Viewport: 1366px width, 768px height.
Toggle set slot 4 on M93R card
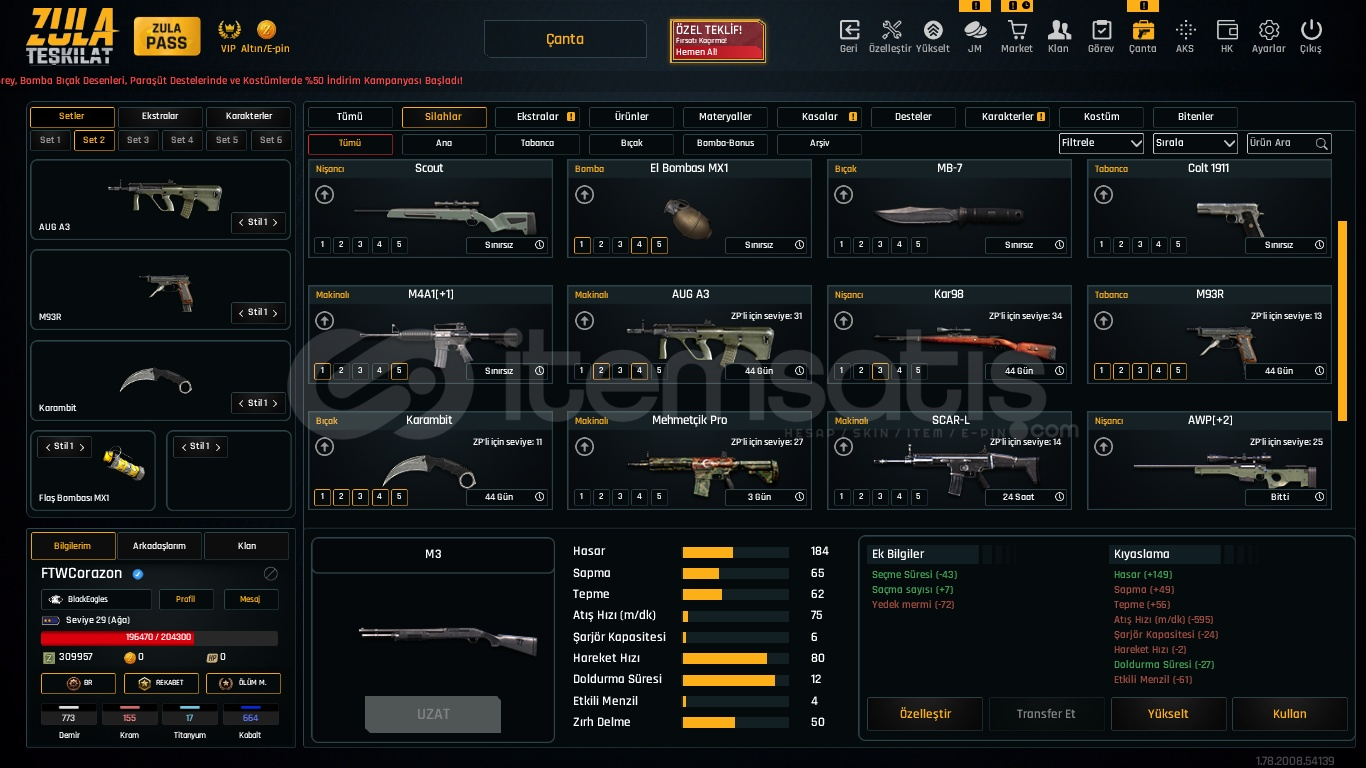coord(1159,371)
